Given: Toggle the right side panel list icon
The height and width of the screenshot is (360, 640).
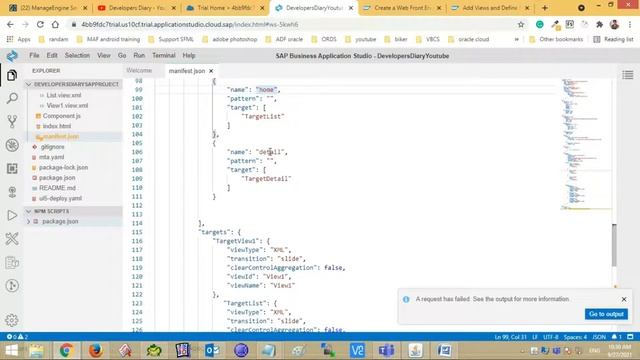Looking at the screenshot, I should (628, 75).
